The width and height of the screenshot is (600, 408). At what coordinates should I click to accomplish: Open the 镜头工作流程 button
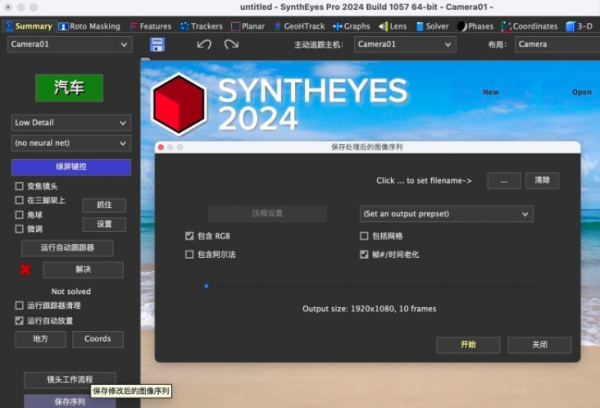coord(70,380)
